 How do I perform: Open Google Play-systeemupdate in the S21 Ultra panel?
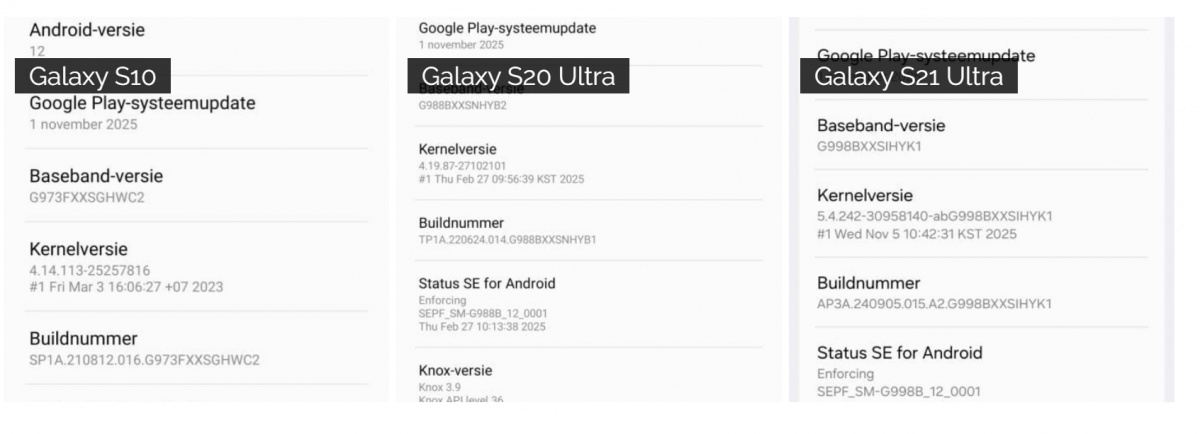(926, 56)
